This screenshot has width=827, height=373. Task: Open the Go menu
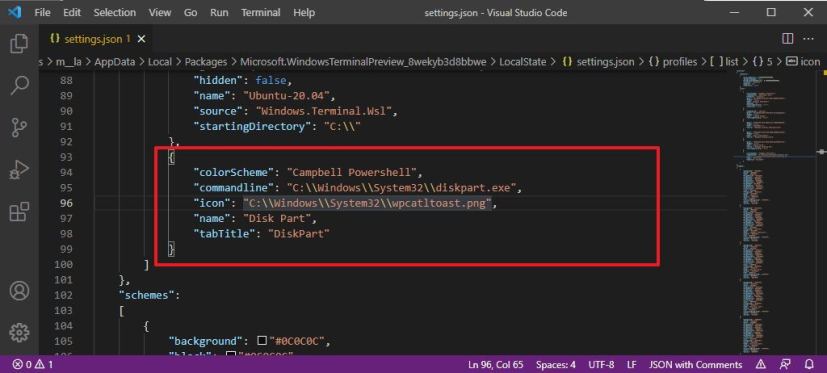click(x=190, y=13)
